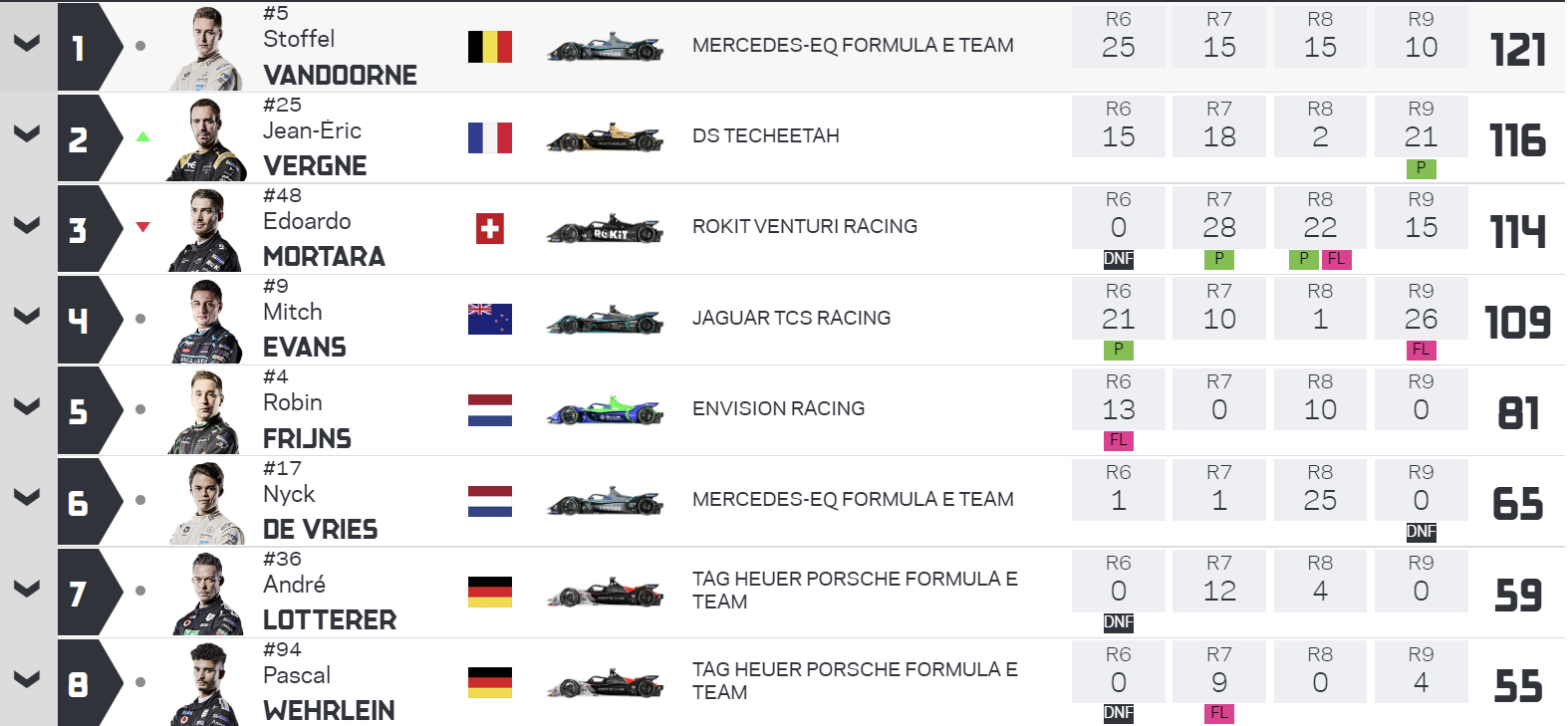This screenshot has height=726, width=1568.
Task: Click the DNF badge under De Vries R9
Action: tap(1421, 532)
